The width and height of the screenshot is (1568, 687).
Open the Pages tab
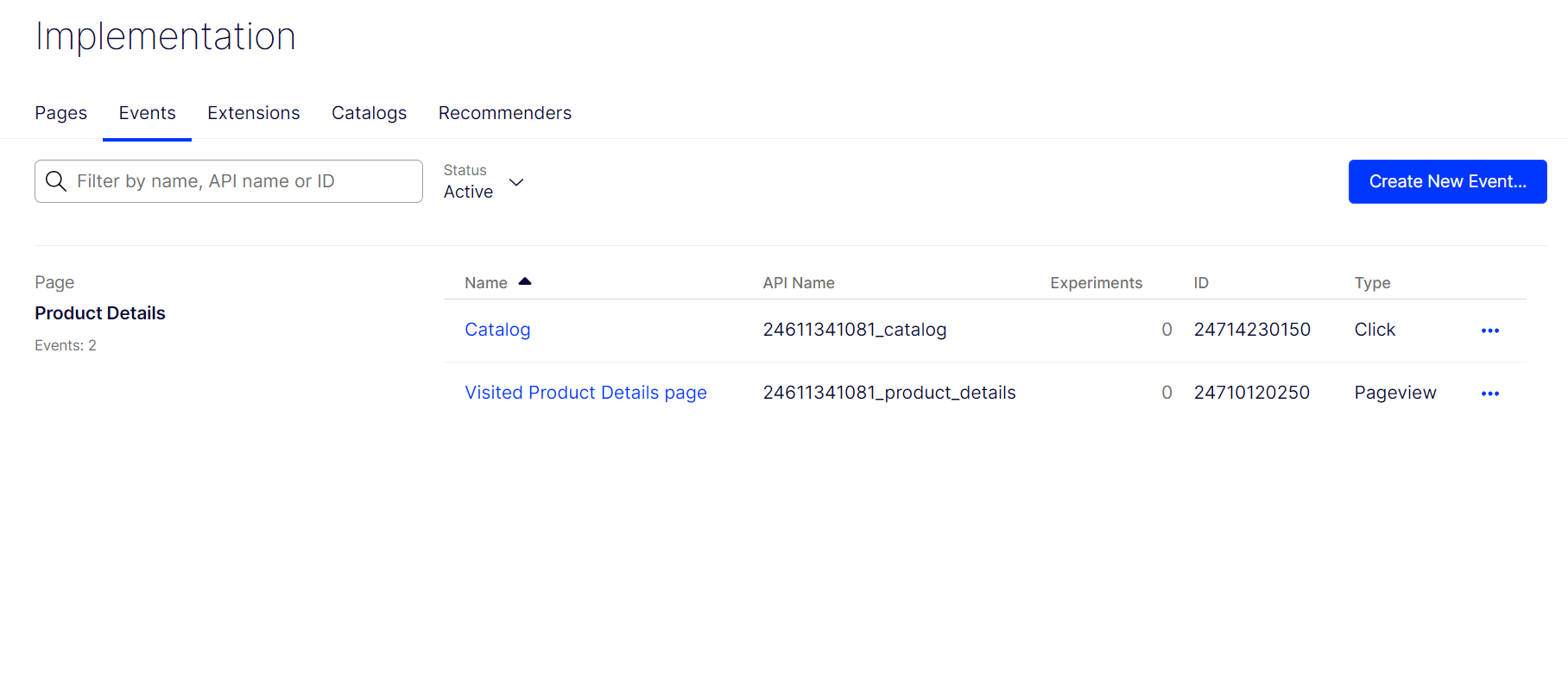pos(60,113)
